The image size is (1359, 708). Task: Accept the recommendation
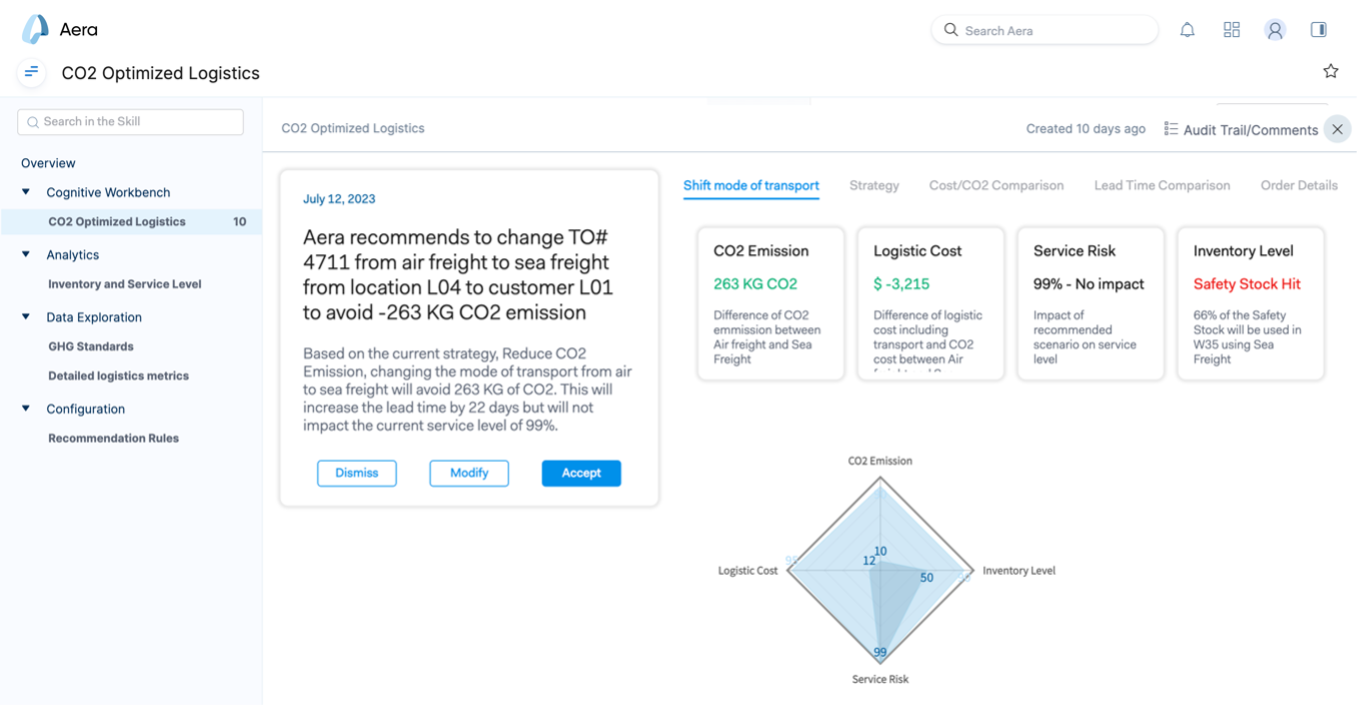coord(581,473)
